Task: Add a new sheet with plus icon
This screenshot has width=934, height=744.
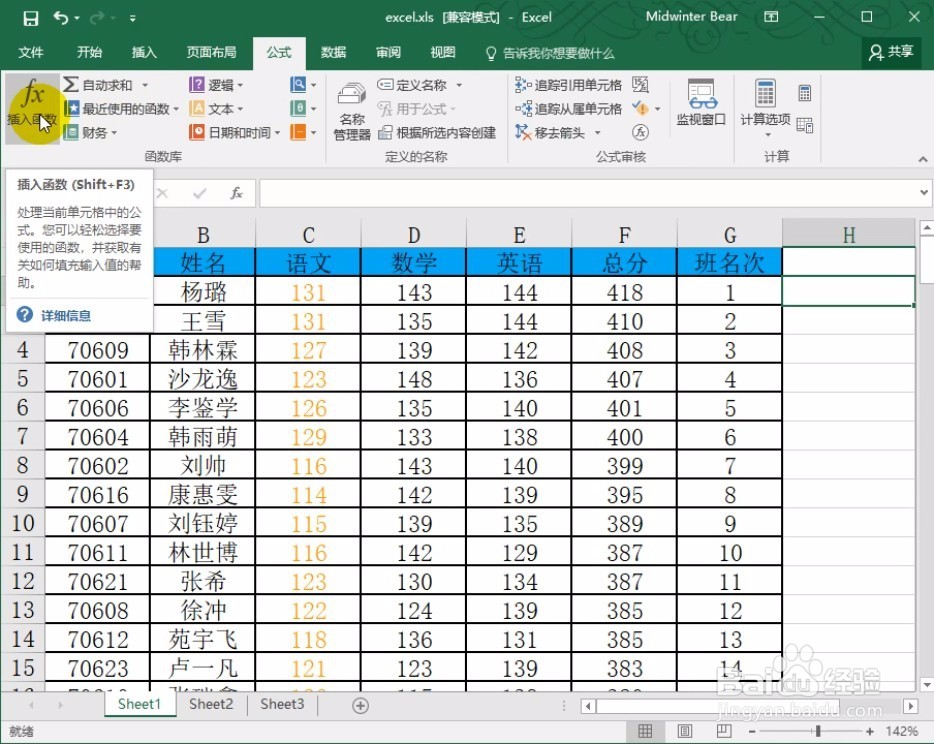Action: 360,705
